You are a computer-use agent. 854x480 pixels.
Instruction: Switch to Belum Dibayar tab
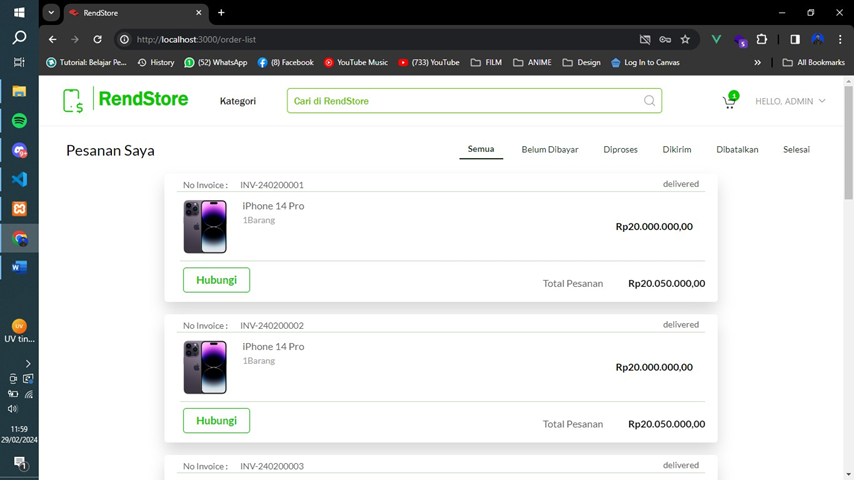[550, 149]
